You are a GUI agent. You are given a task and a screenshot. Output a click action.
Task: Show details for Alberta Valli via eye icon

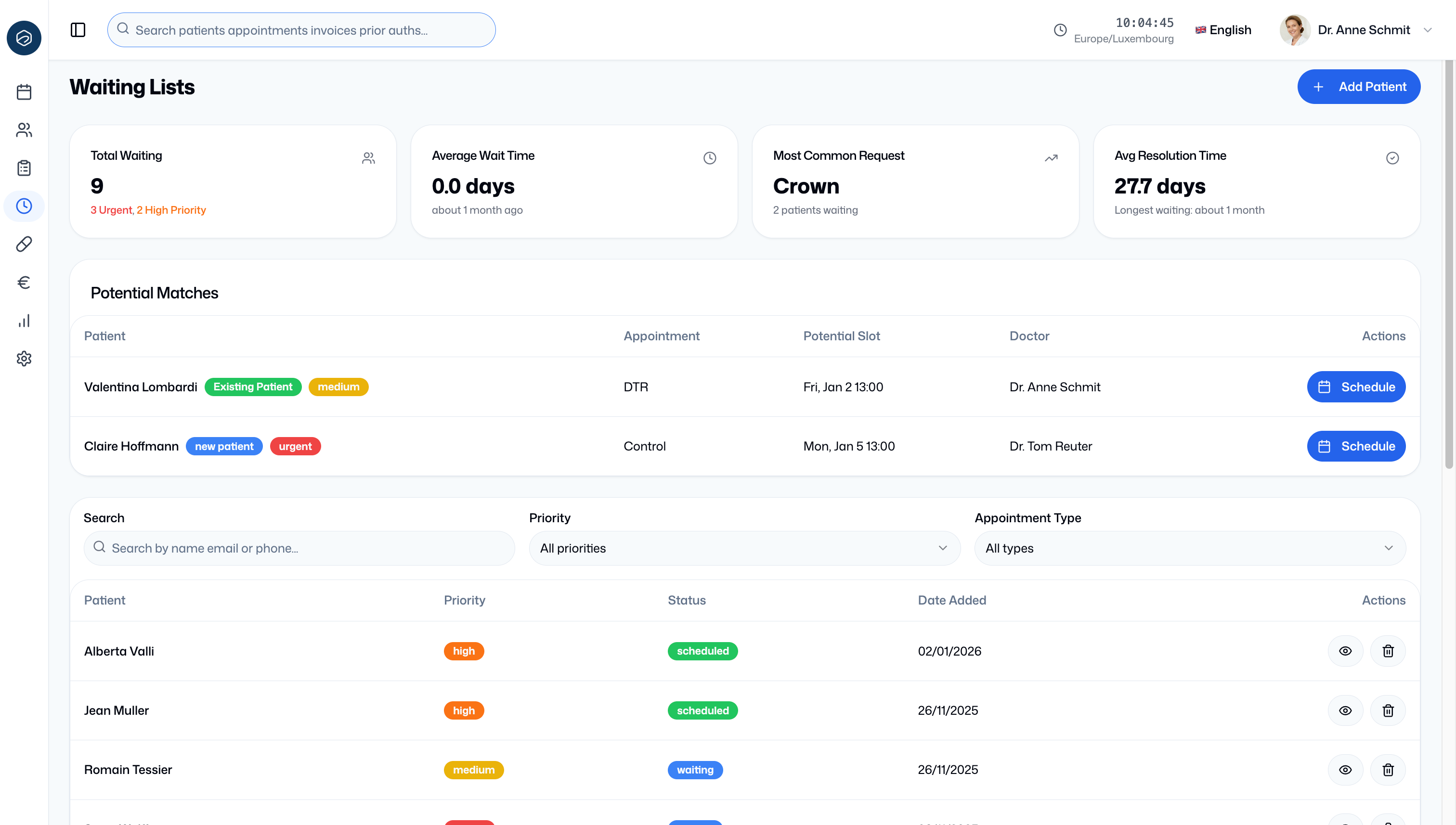pos(1345,651)
